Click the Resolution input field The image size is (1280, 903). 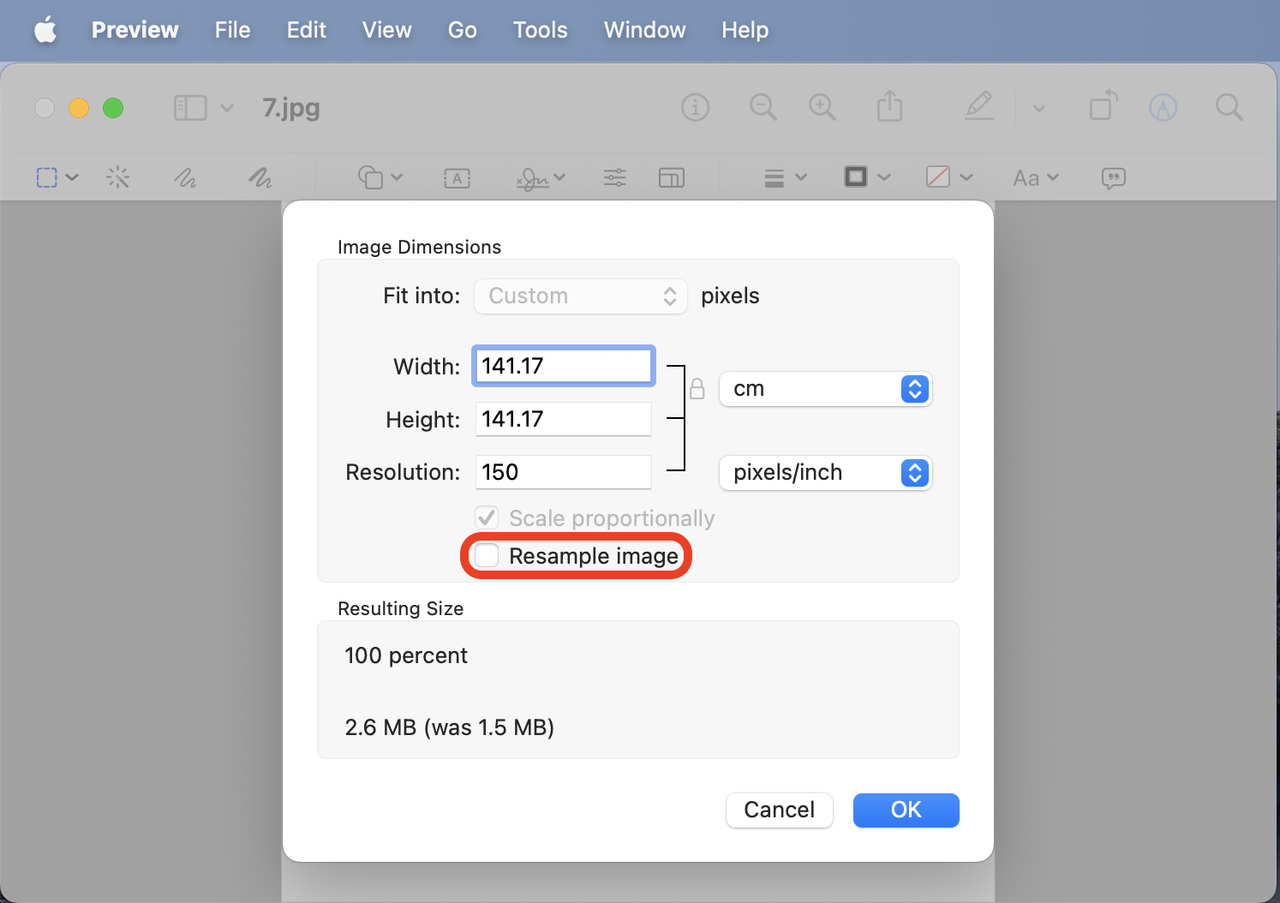[563, 472]
